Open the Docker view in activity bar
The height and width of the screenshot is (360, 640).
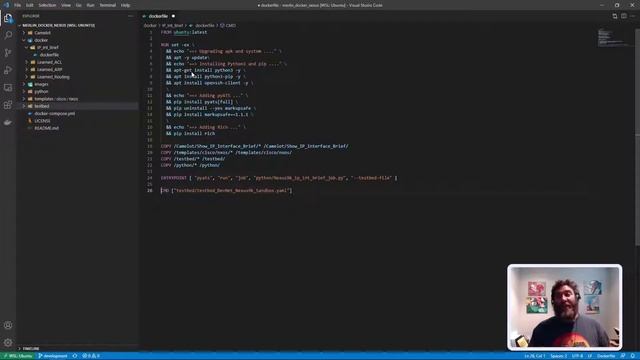pyautogui.click(x=8, y=122)
